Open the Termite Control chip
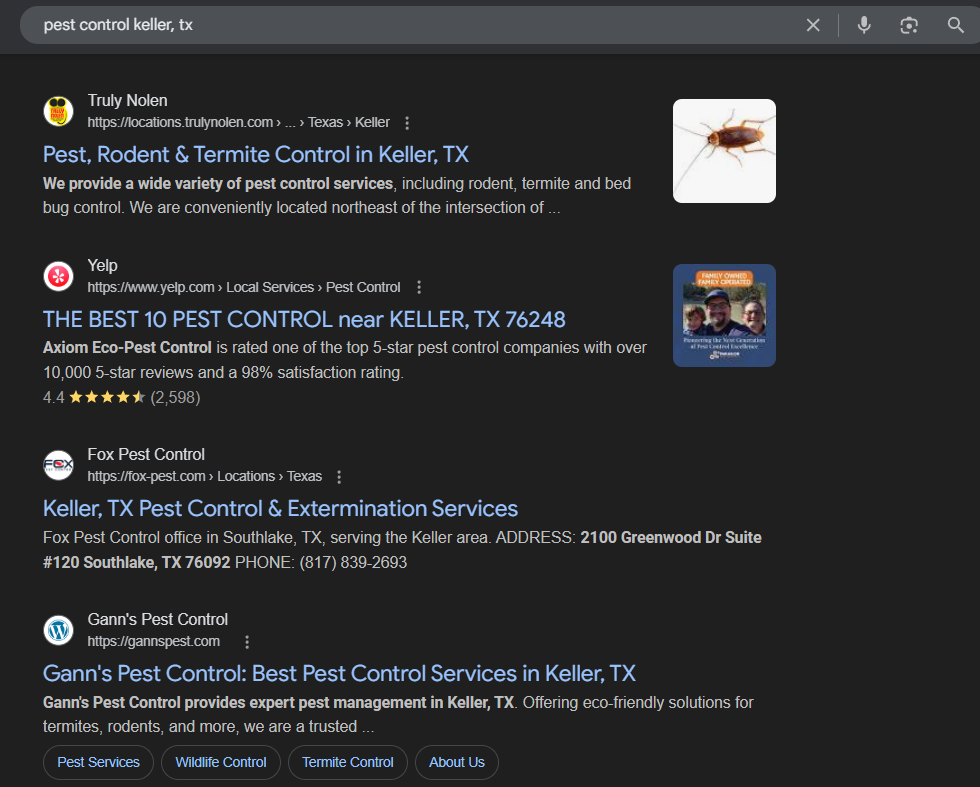 [348, 762]
